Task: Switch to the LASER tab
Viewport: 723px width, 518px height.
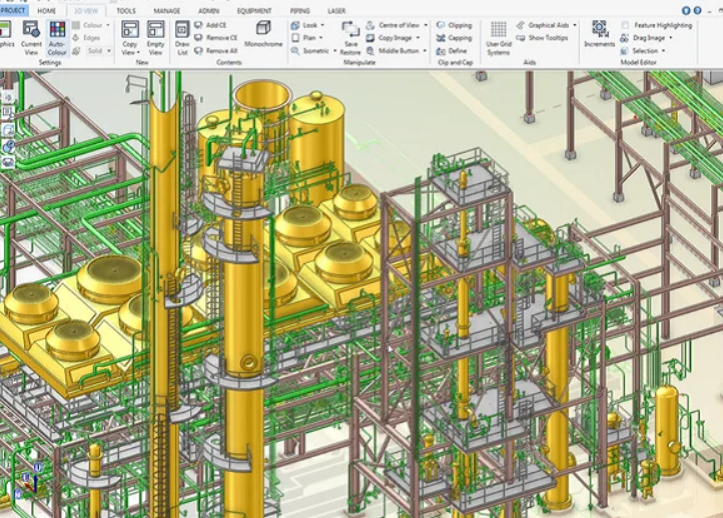Action: pyautogui.click(x=337, y=10)
